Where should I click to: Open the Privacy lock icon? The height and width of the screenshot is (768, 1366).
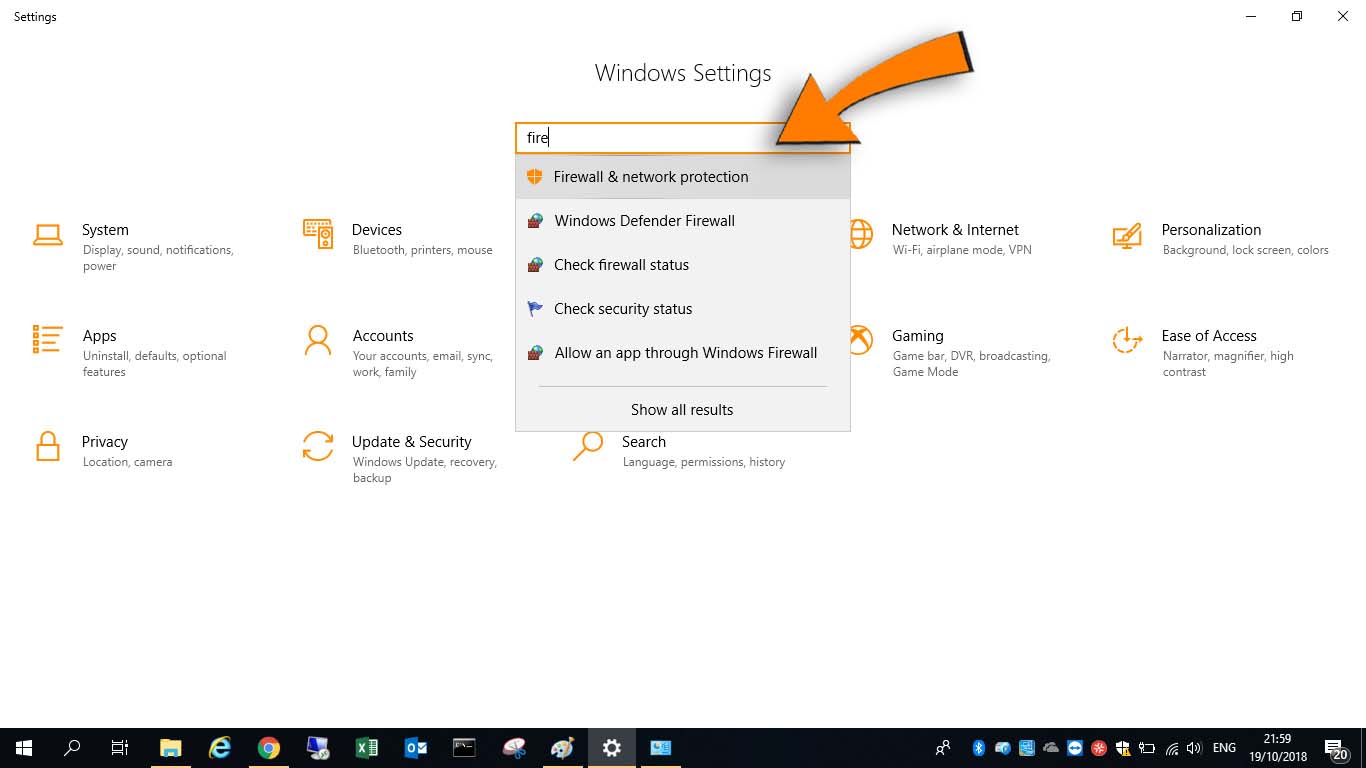pyautogui.click(x=47, y=446)
